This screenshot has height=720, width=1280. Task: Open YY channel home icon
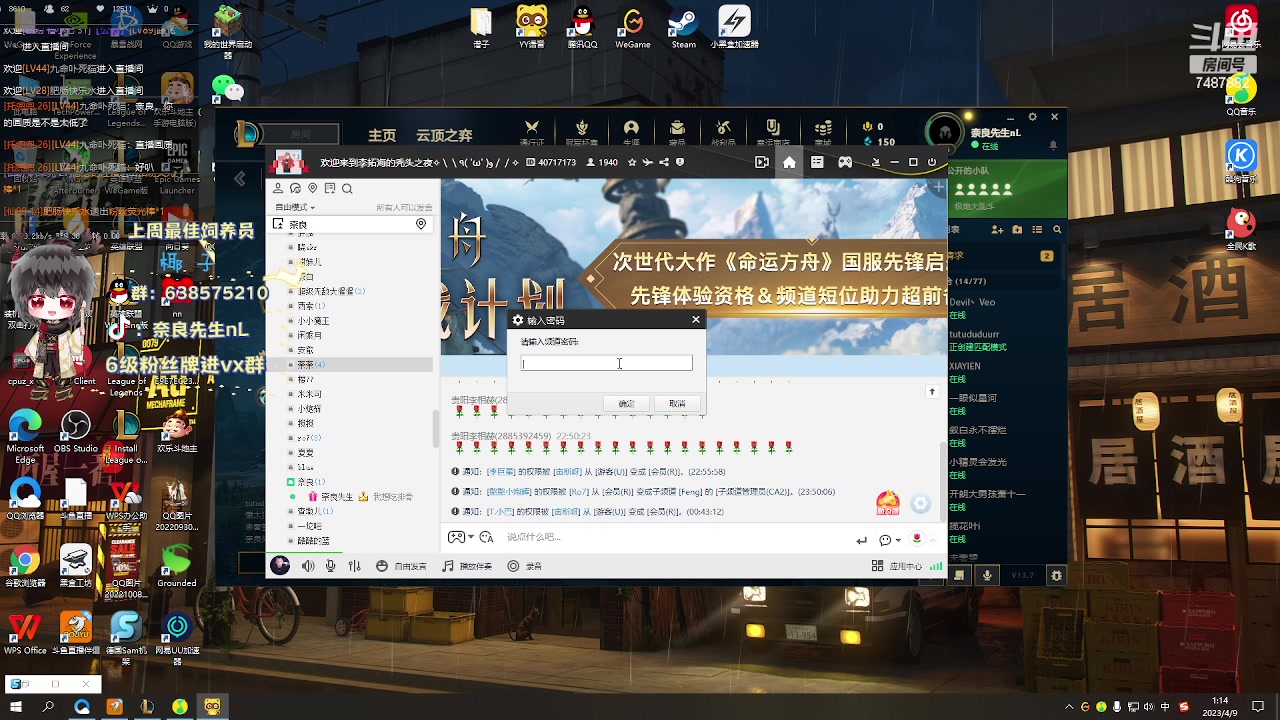point(789,162)
